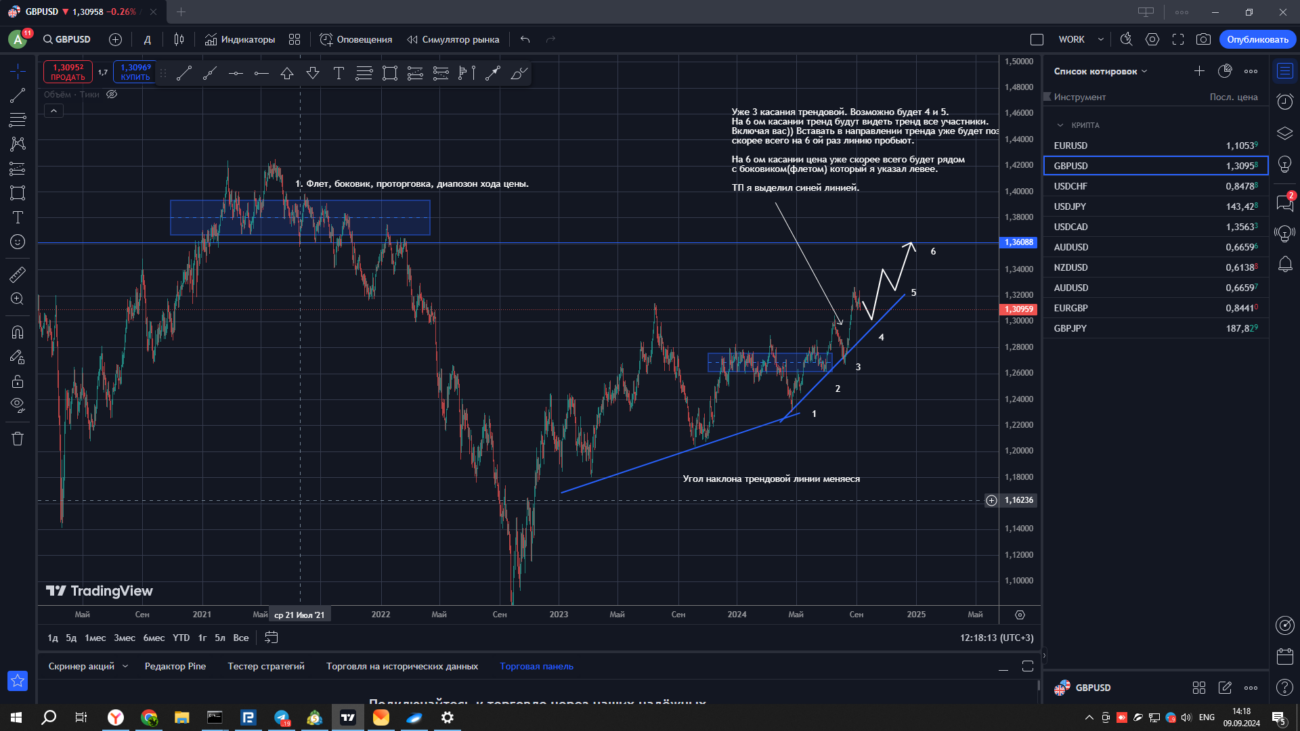The image size is (1300, 731).
Task: Toggle lock all drawings
Action: 17,381
